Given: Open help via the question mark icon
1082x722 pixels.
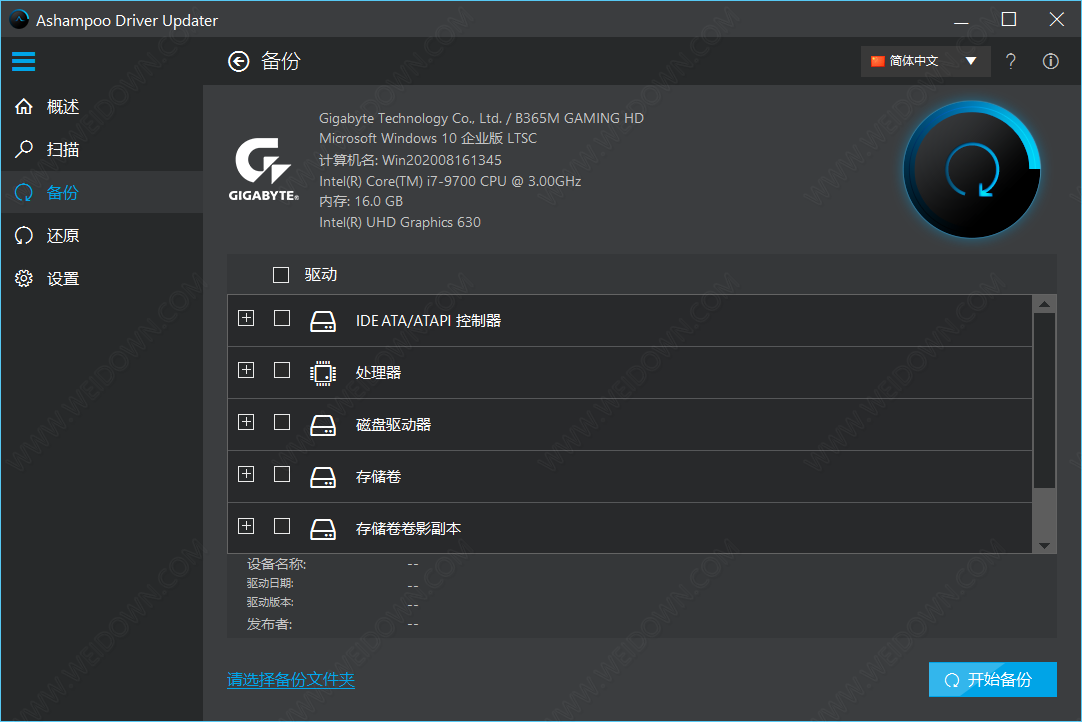Looking at the screenshot, I should point(1010,61).
